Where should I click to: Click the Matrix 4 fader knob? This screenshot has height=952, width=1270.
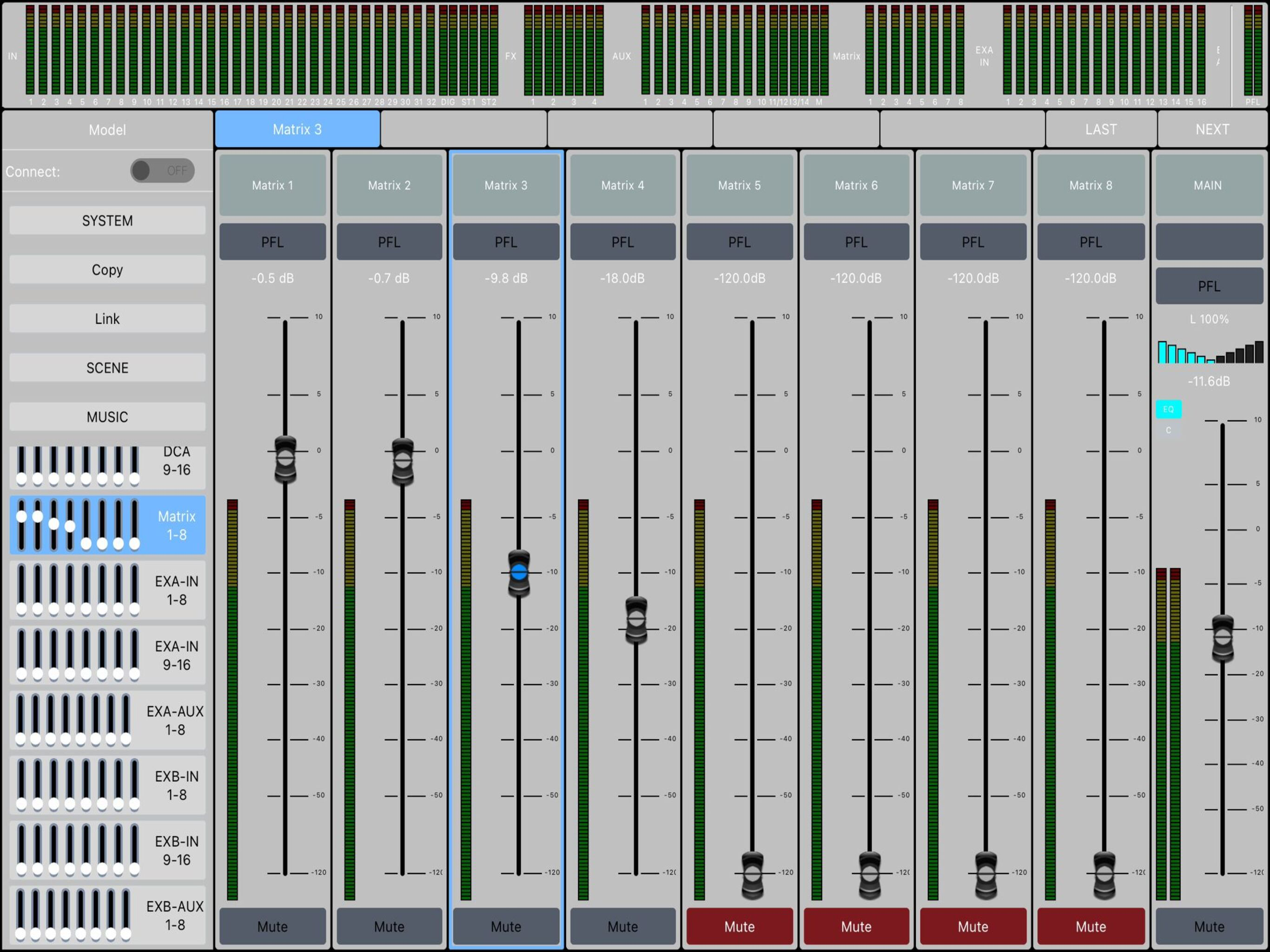636,619
